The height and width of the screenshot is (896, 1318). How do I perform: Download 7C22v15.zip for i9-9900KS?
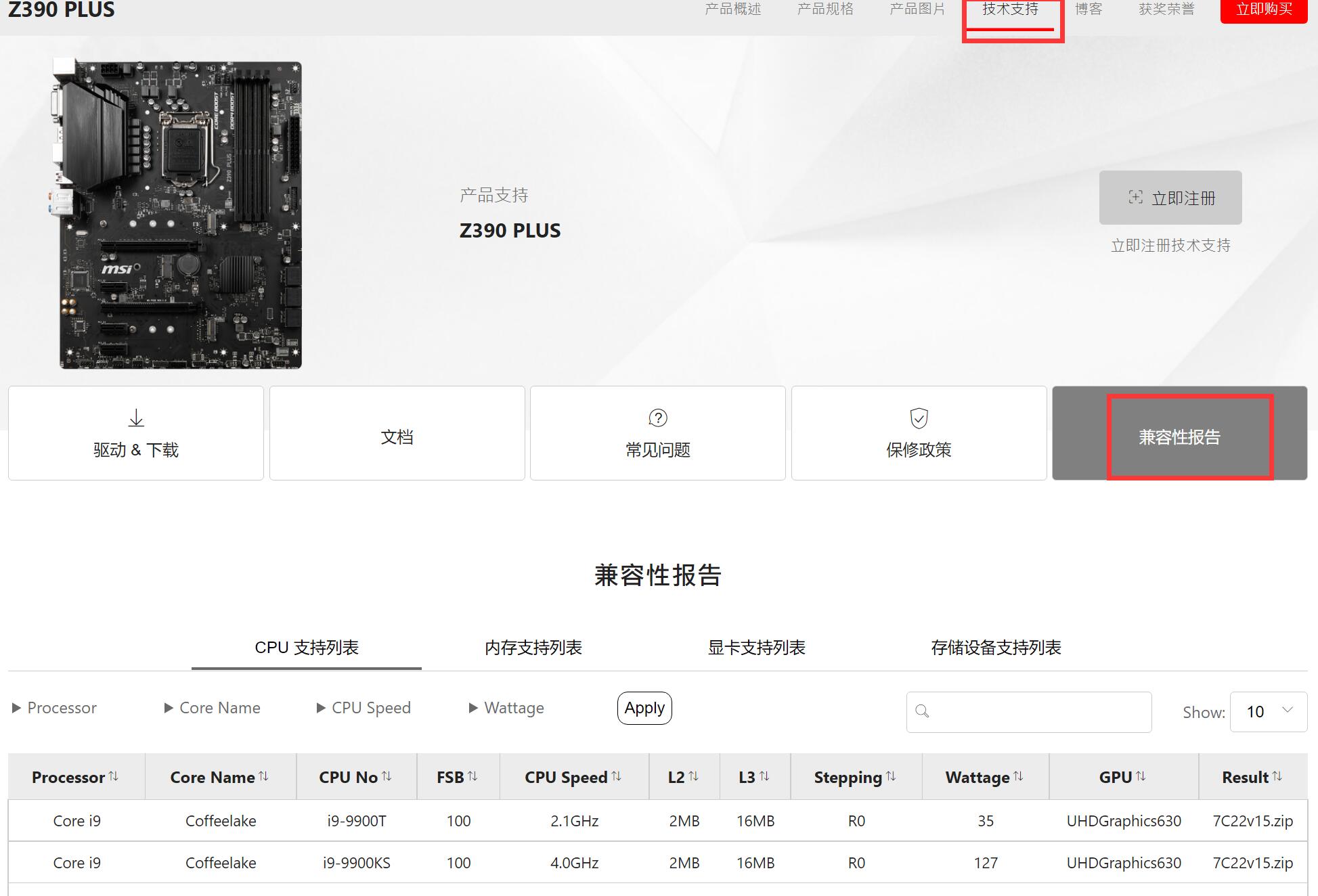click(x=1252, y=863)
